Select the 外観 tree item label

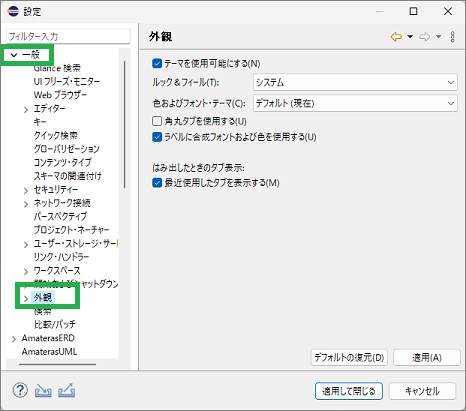click(x=43, y=297)
